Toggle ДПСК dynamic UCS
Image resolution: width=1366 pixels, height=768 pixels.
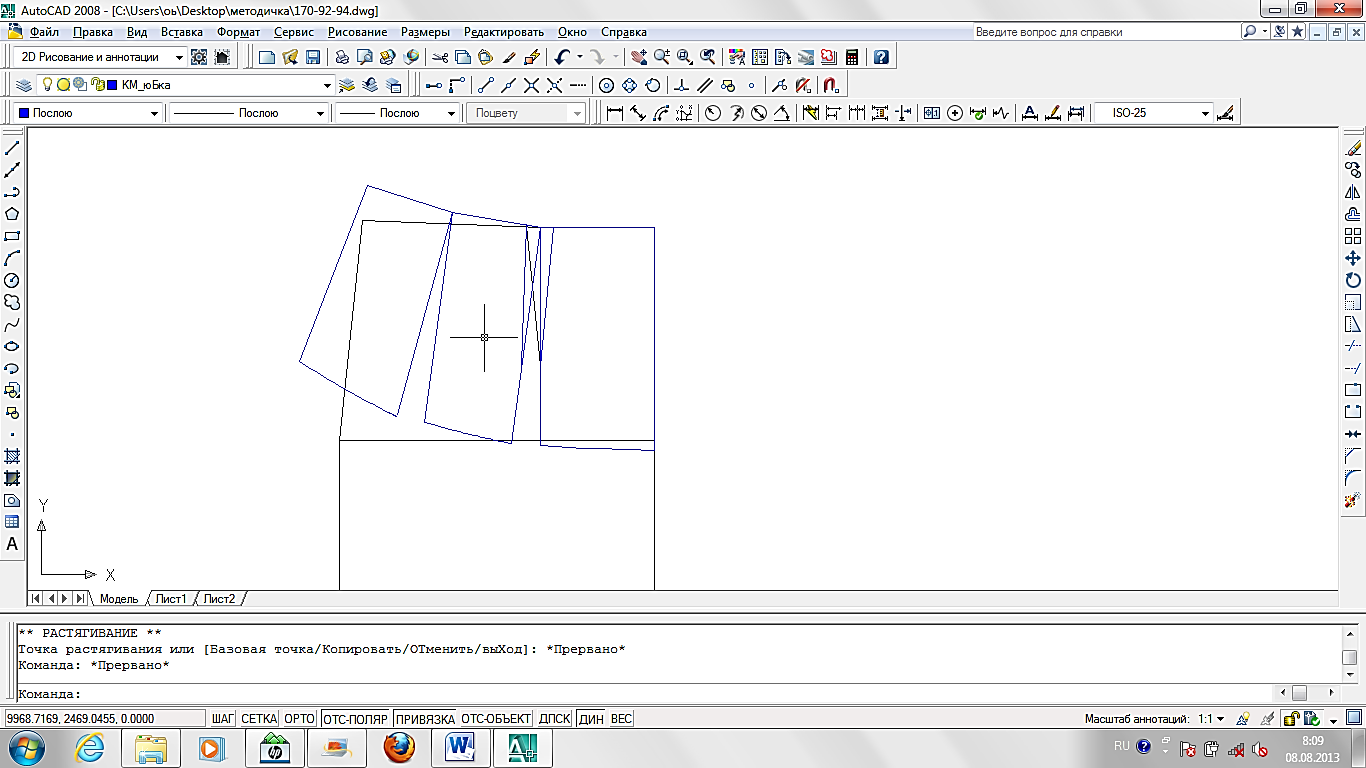(x=555, y=719)
